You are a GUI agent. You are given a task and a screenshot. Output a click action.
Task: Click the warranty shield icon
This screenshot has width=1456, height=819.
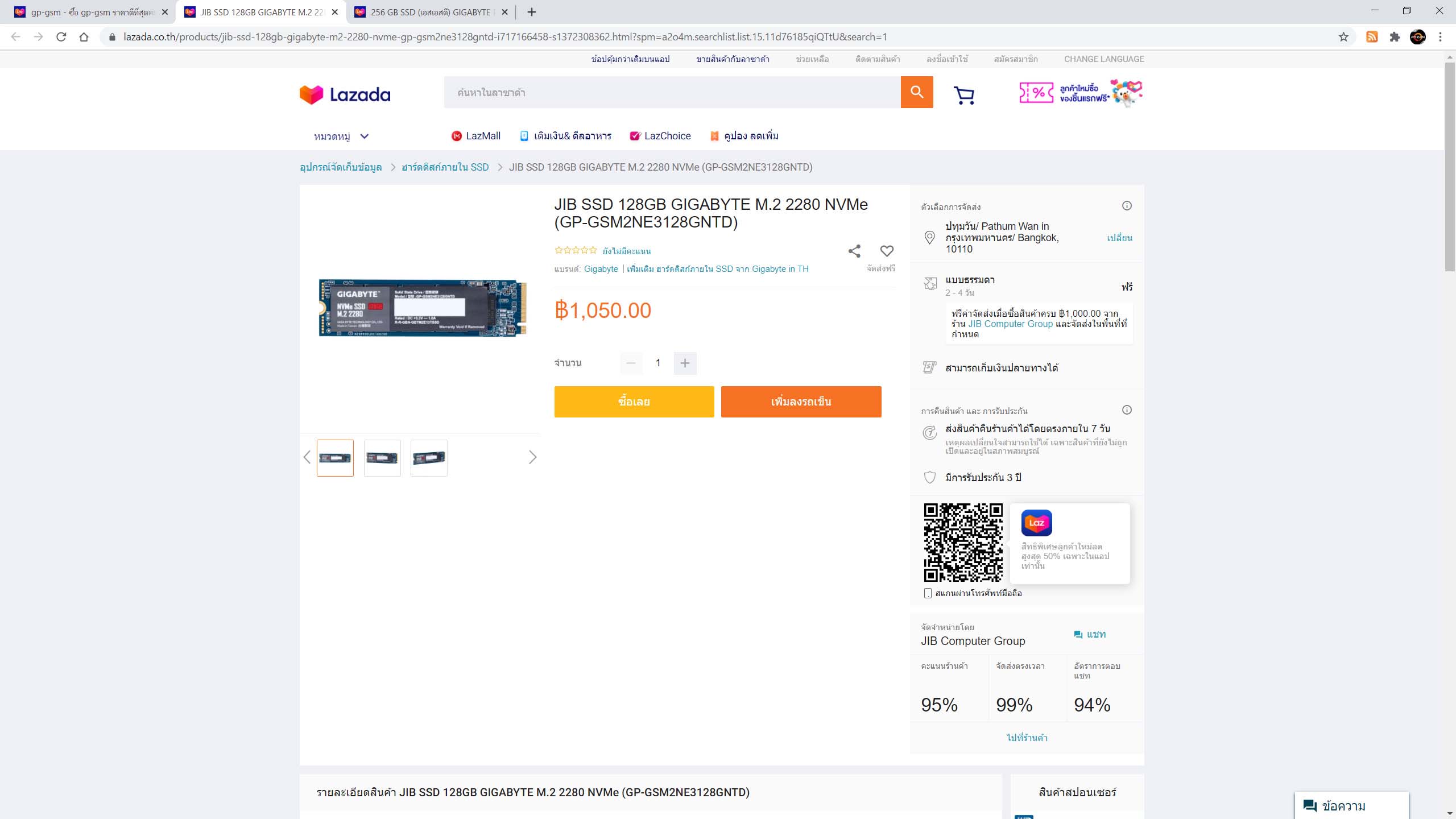pos(929,477)
